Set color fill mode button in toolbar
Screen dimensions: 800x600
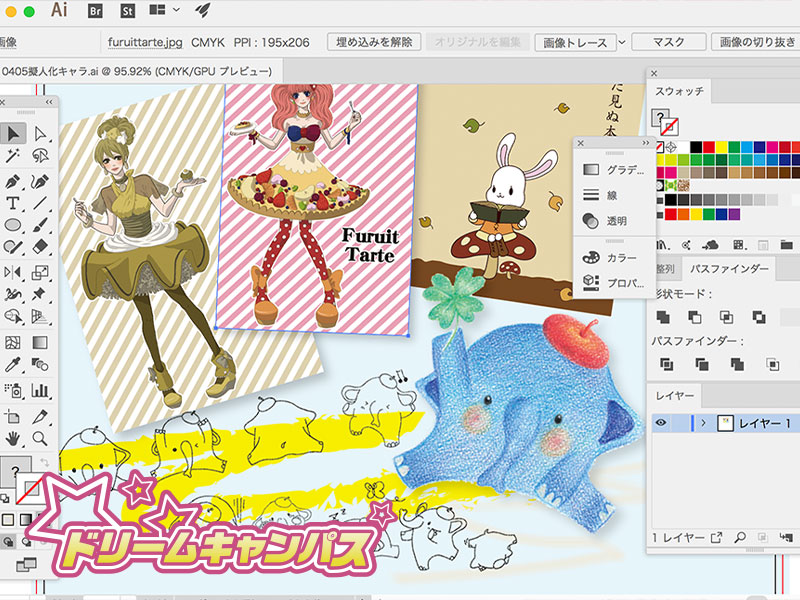(8, 520)
